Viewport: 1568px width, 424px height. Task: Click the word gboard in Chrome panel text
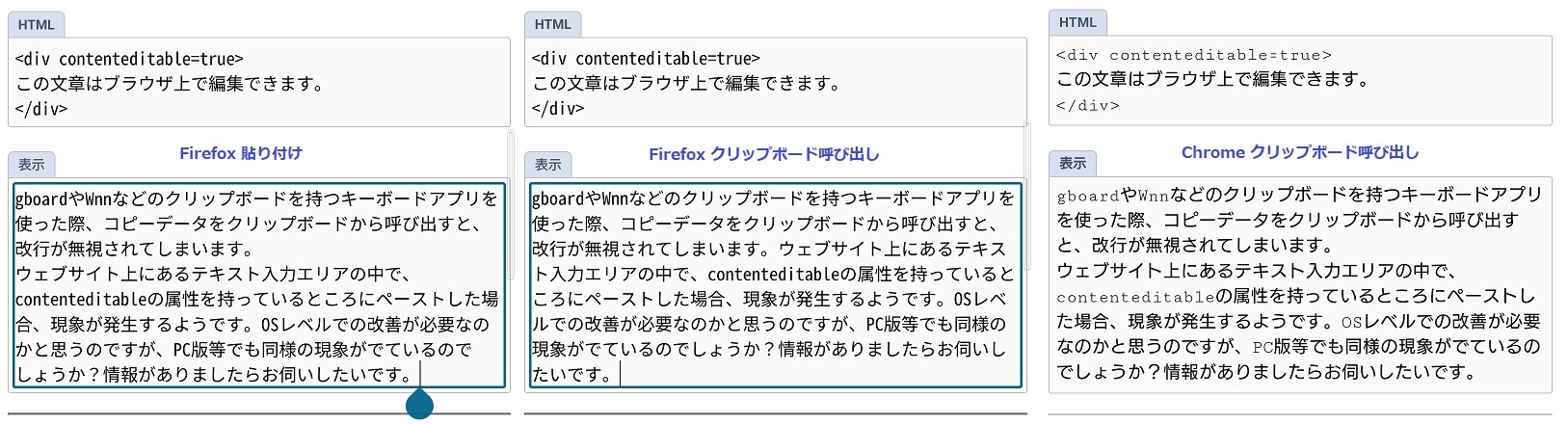pyautogui.click(x=1088, y=197)
